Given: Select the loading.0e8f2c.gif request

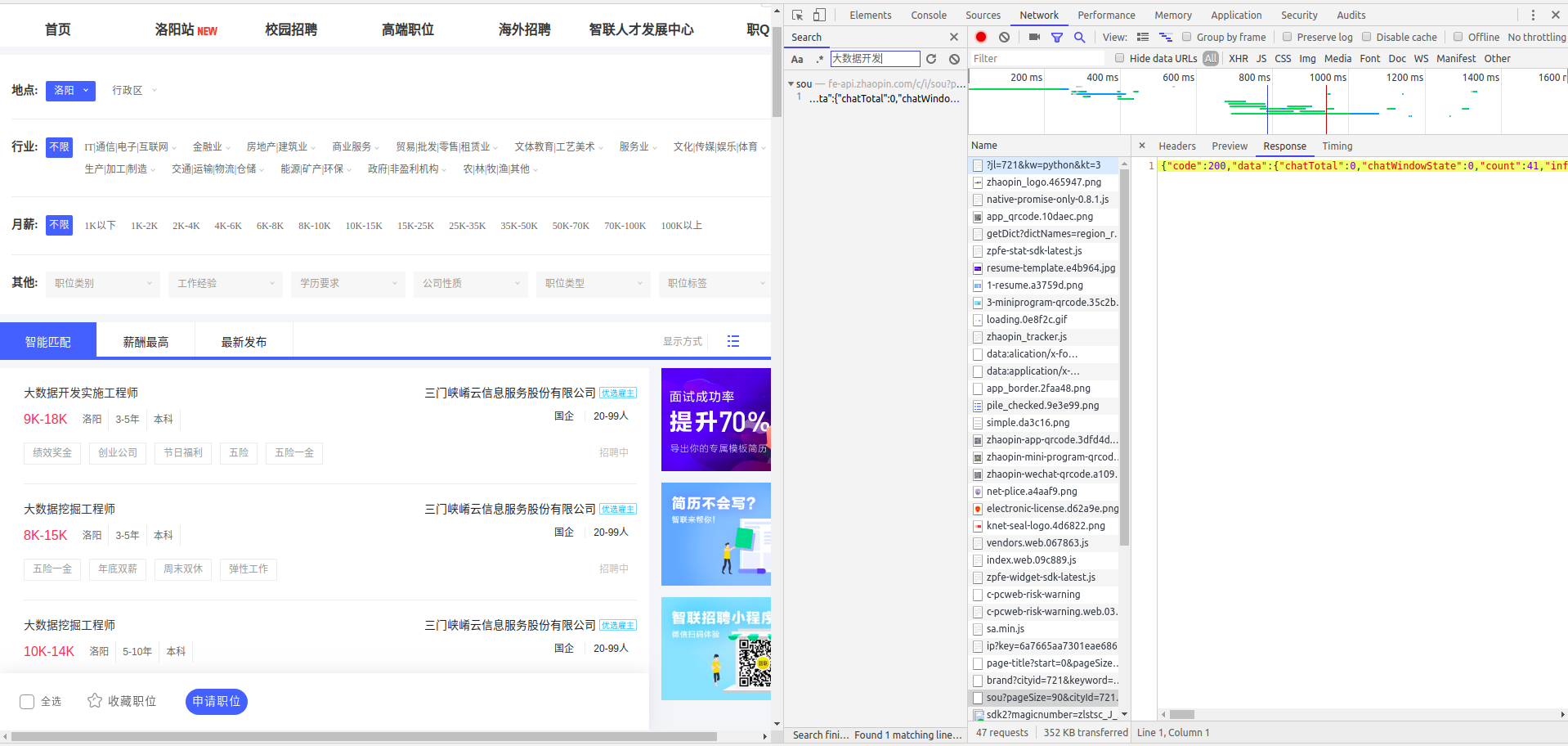Looking at the screenshot, I should point(1044,320).
